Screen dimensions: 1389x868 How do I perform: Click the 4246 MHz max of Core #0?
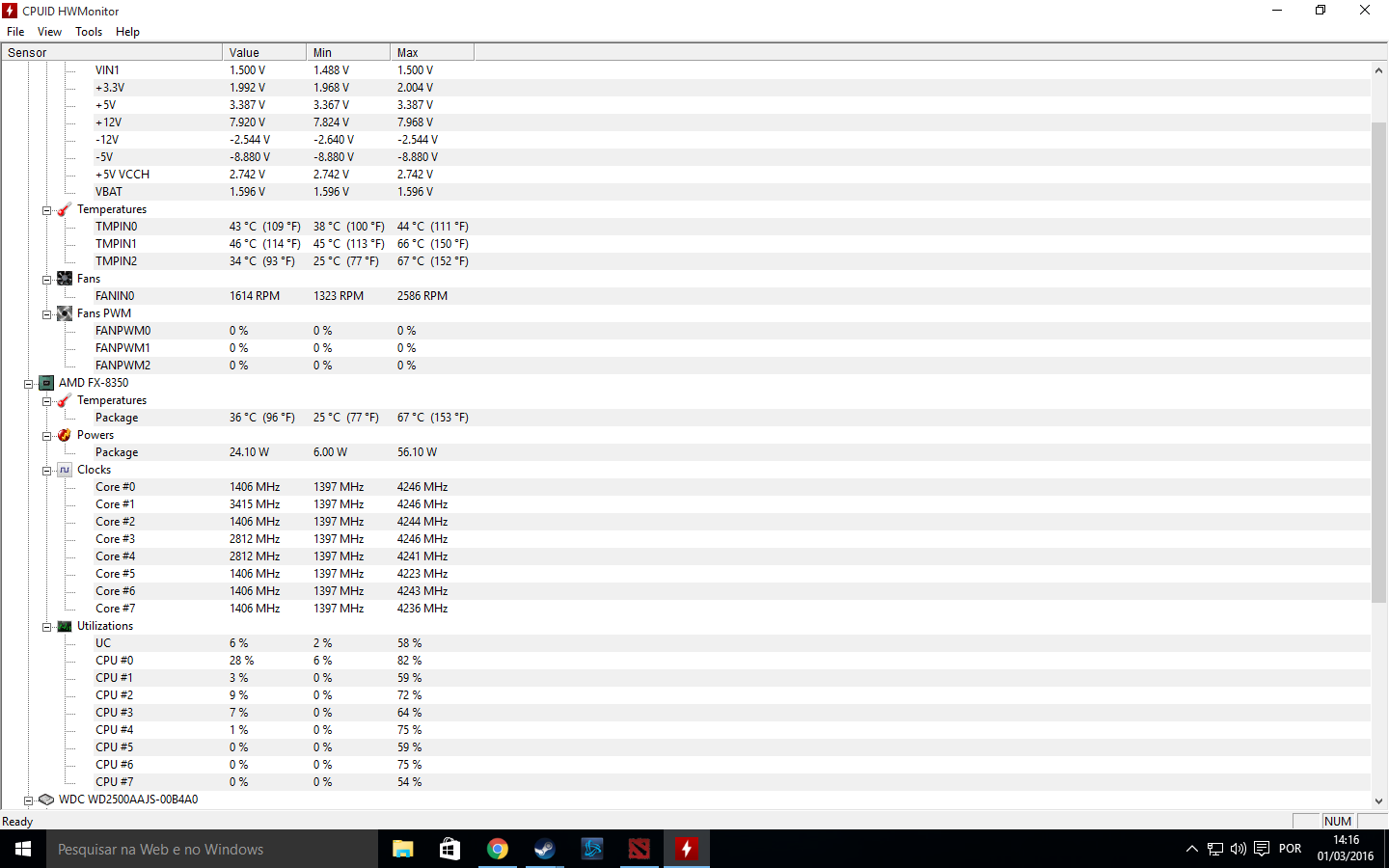coord(422,487)
